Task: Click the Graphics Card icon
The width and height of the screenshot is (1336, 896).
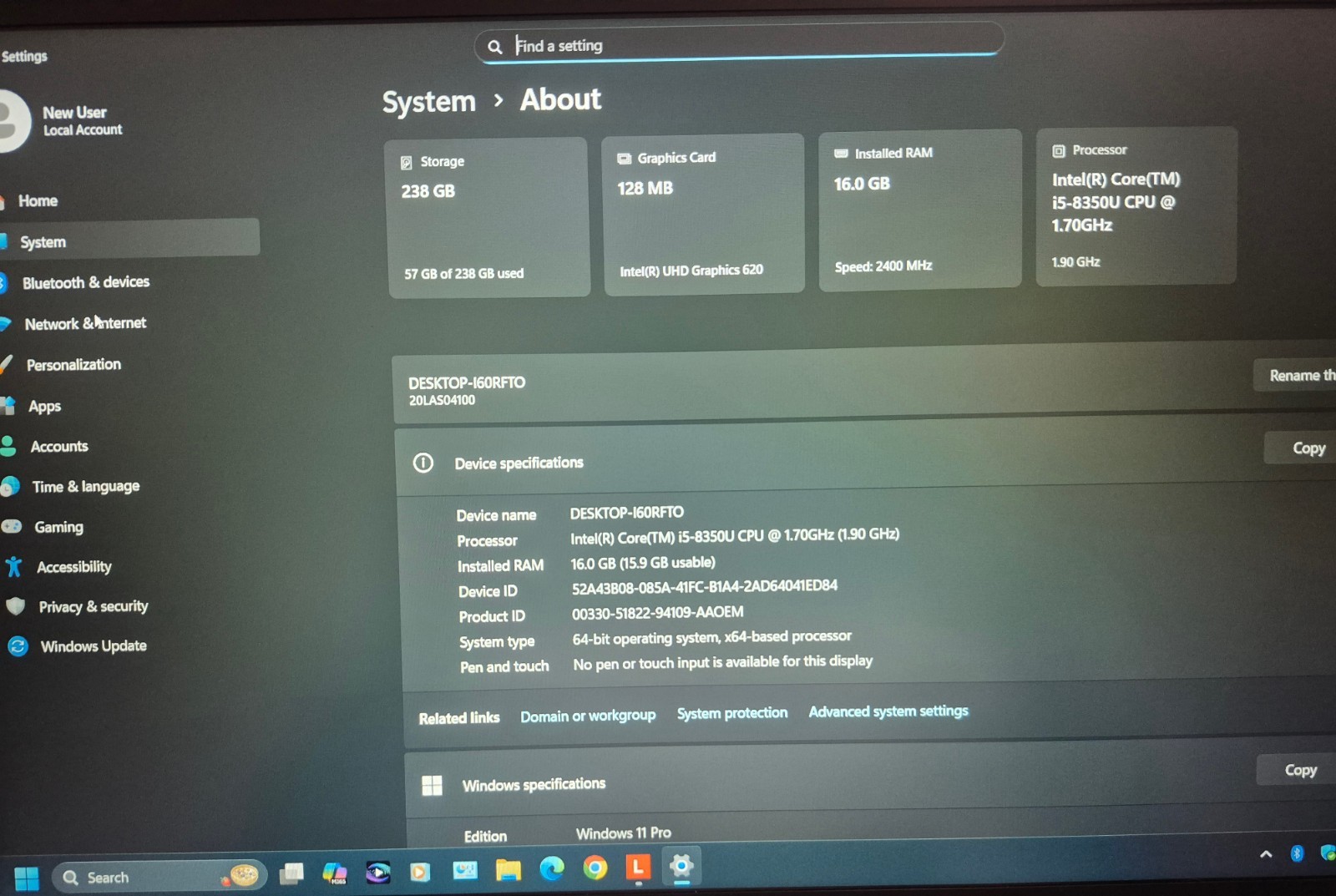Action: [624, 159]
